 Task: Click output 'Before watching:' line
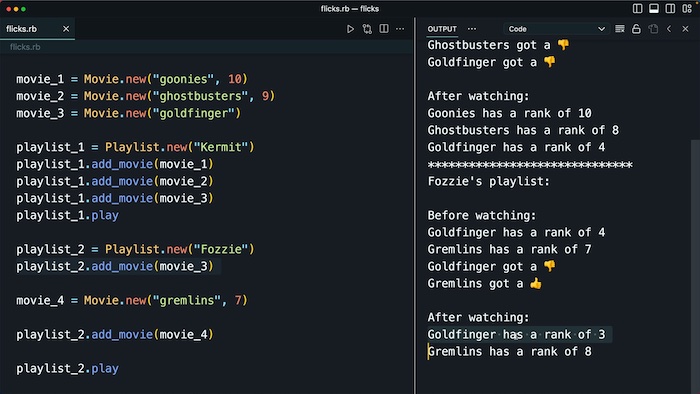click(x=482, y=215)
